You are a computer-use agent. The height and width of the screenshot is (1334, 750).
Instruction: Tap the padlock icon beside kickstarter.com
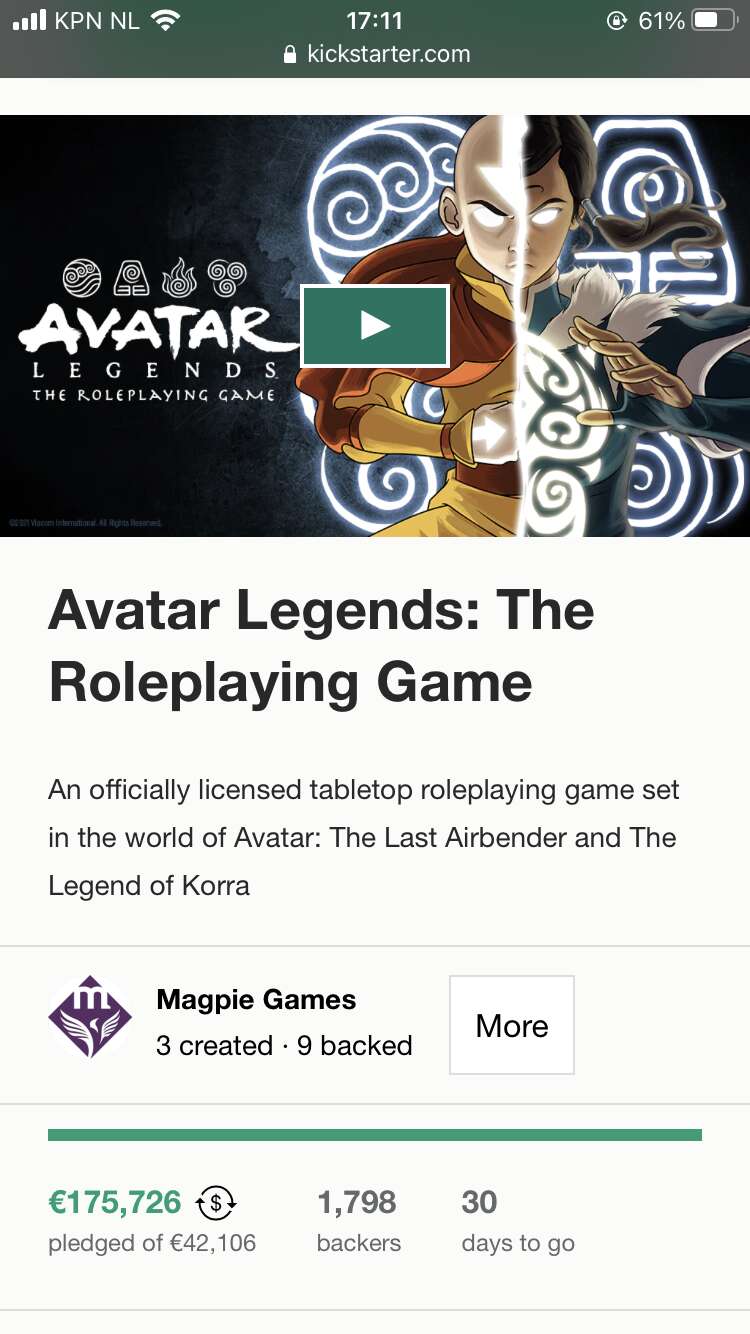click(x=291, y=54)
